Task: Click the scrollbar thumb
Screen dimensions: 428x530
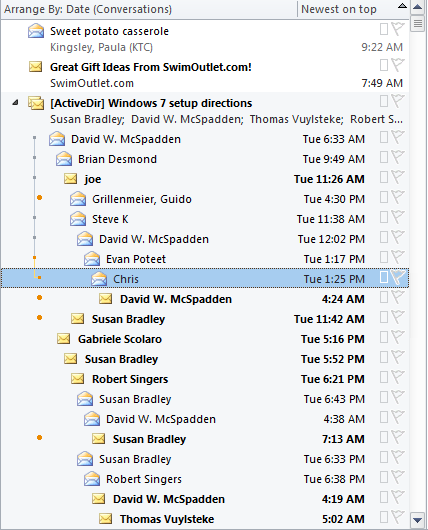Action: point(418,23)
